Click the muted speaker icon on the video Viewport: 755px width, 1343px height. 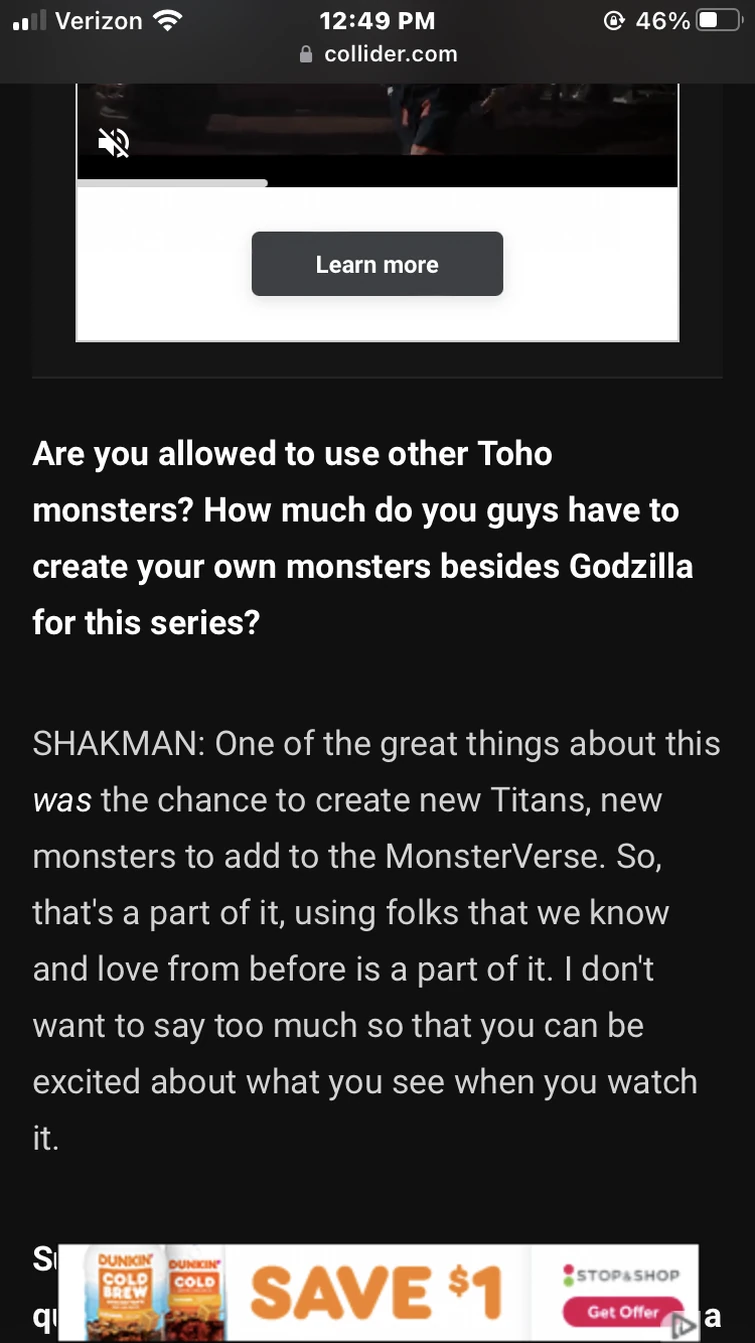pos(114,142)
